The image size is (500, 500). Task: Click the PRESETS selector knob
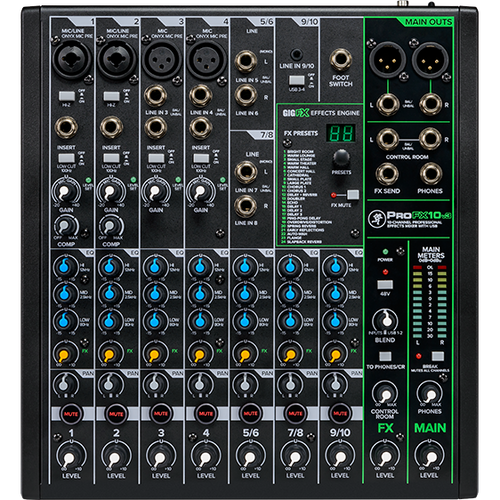tap(341, 158)
